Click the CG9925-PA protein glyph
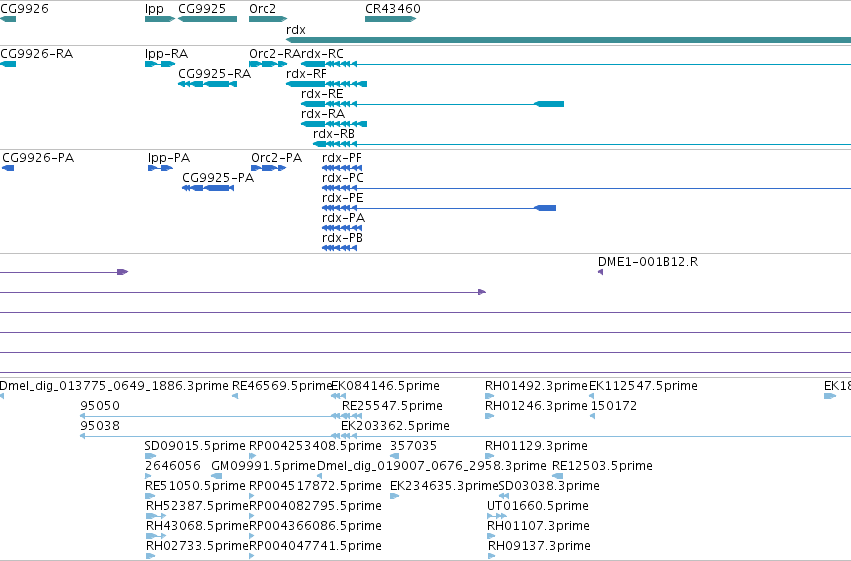 208,188
